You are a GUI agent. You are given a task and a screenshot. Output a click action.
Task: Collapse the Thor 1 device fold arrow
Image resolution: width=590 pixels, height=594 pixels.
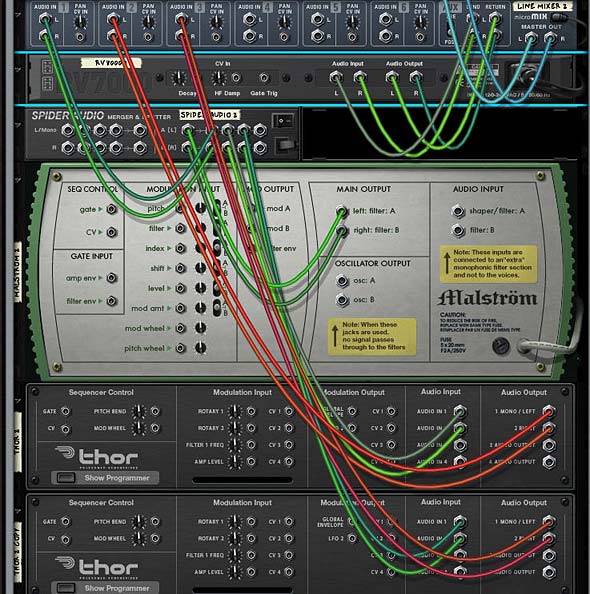click(17, 400)
